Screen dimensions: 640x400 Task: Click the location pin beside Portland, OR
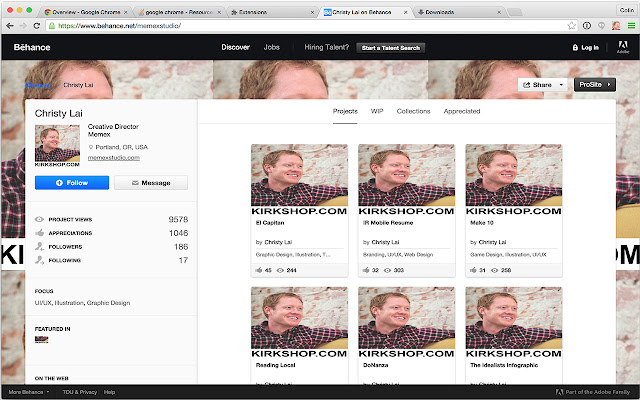tap(91, 147)
